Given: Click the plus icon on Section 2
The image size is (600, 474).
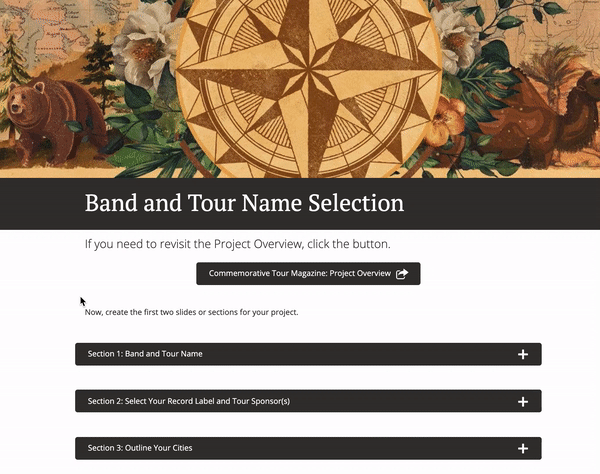Looking at the screenshot, I should (523, 401).
